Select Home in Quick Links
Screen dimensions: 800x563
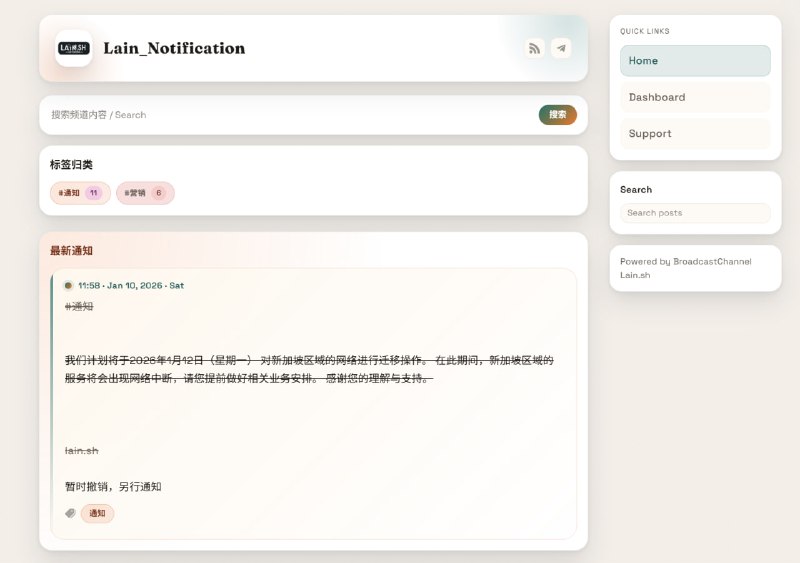click(x=695, y=61)
